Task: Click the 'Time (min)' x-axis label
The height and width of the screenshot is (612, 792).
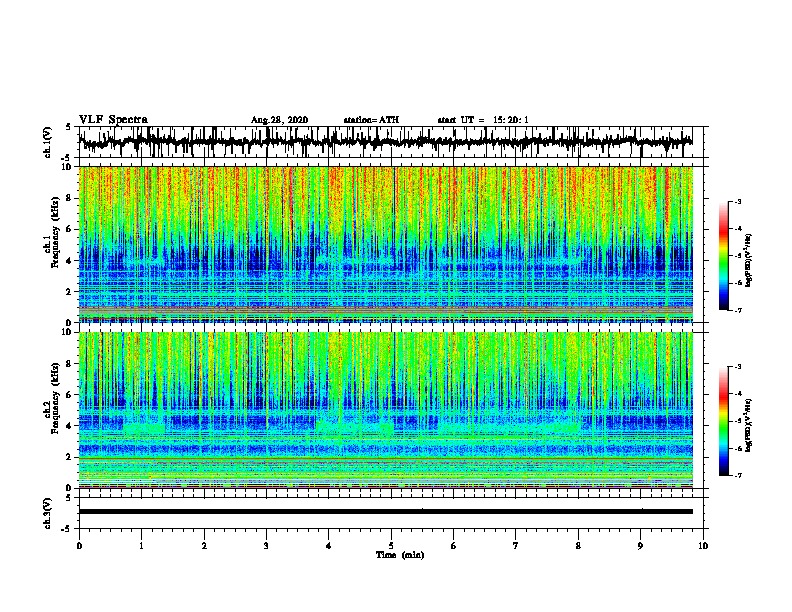Action: pos(400,555)
